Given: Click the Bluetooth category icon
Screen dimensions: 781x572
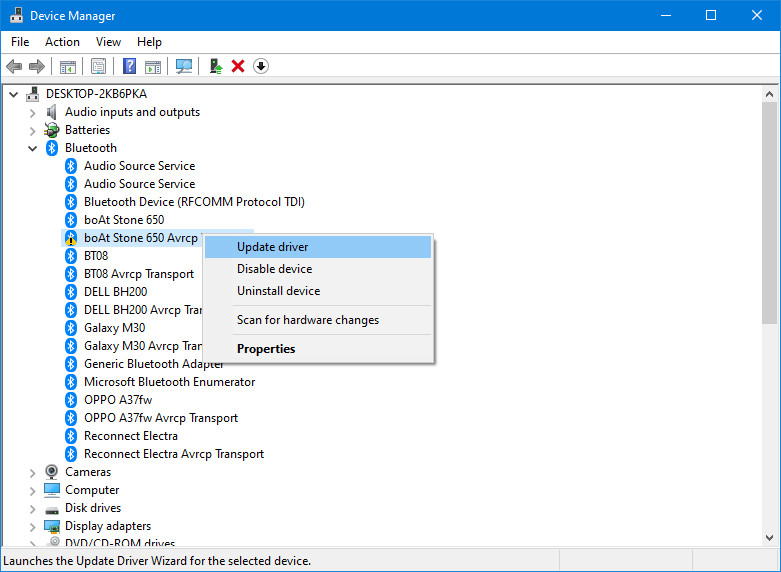Looking at the screenshot, I should (x=52, y=148).
